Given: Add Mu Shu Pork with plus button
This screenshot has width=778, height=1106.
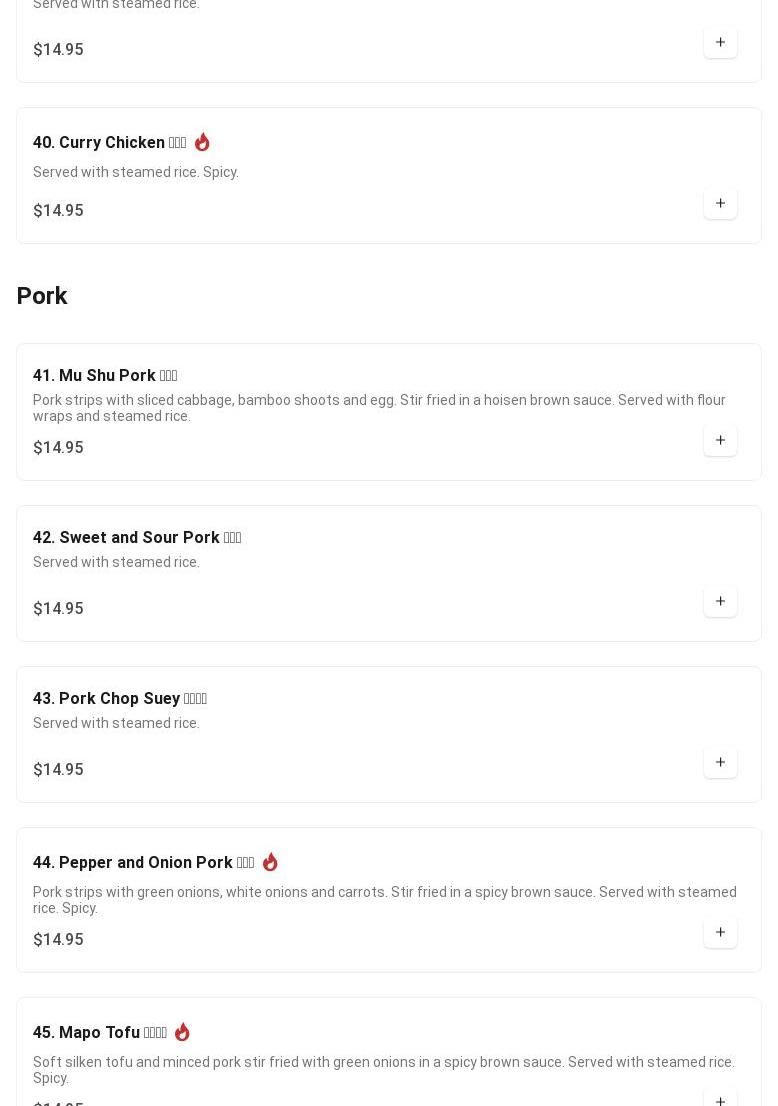Looking at the screenshot, I should tap(720, 440).
